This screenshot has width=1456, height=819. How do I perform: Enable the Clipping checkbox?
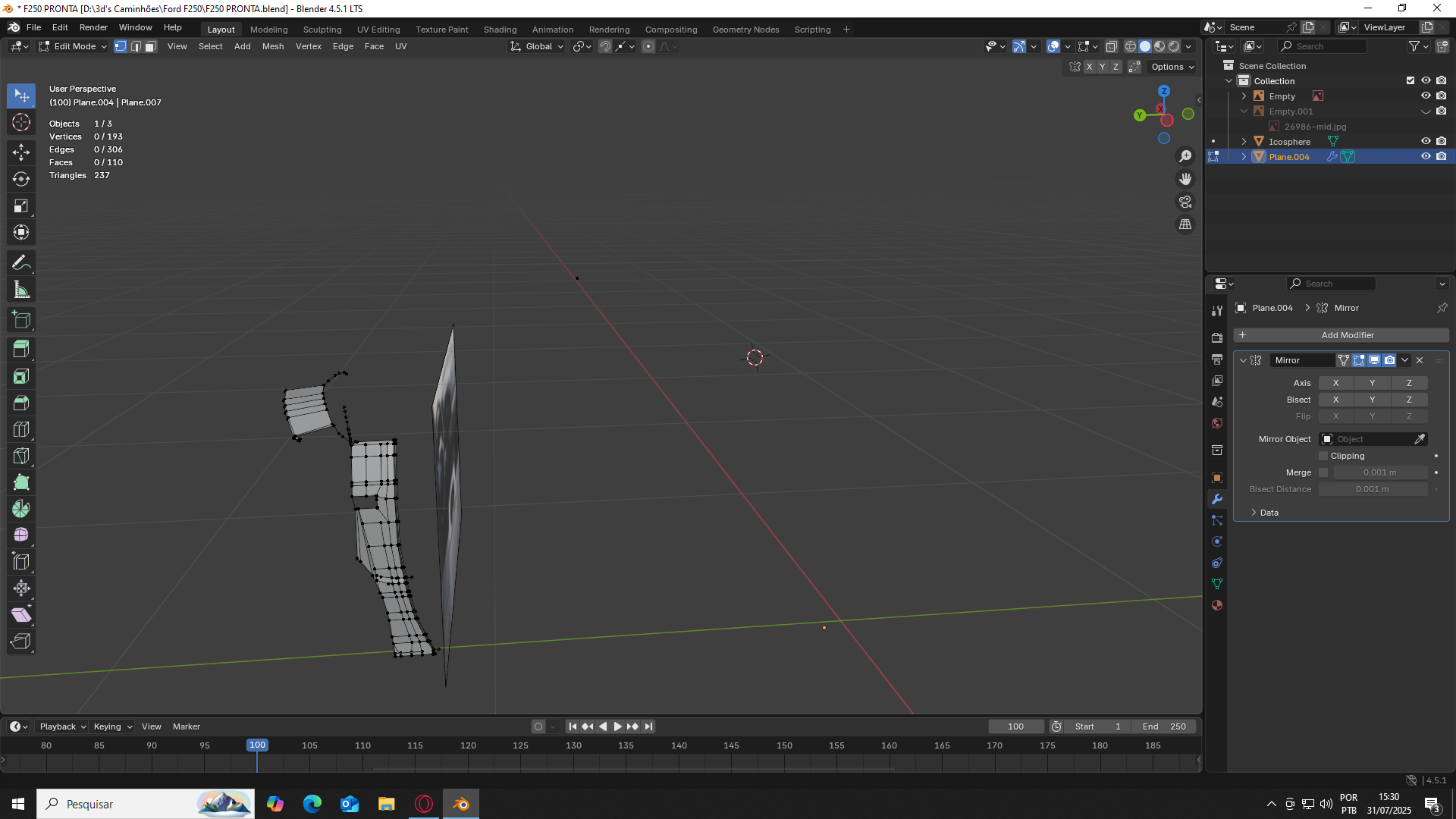point(1323,456)
